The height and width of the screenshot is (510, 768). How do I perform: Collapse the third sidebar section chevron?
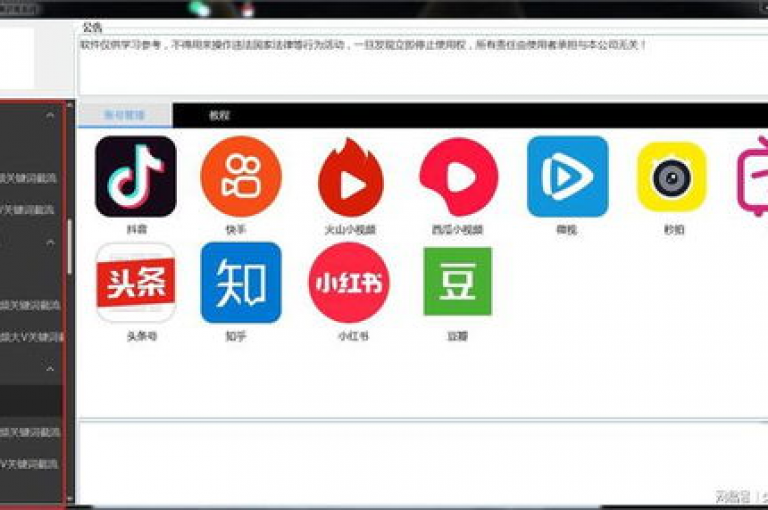50,368
